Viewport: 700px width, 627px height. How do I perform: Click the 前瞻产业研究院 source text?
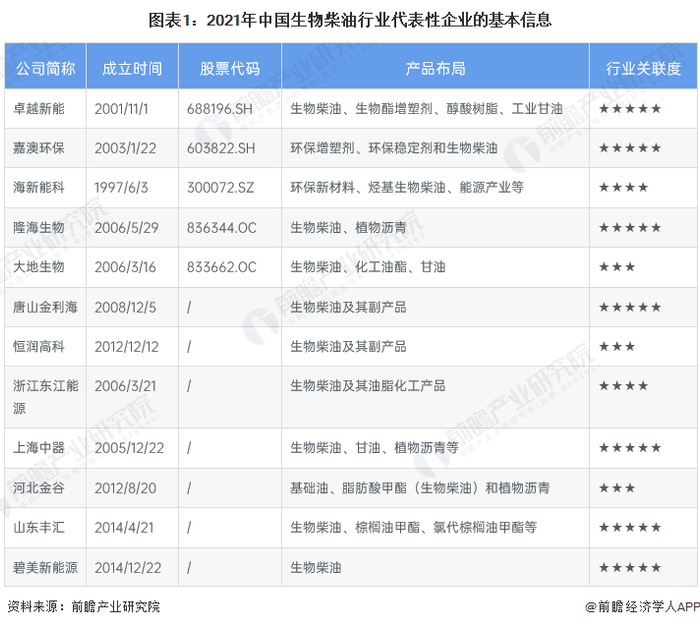tap(115, 606)
